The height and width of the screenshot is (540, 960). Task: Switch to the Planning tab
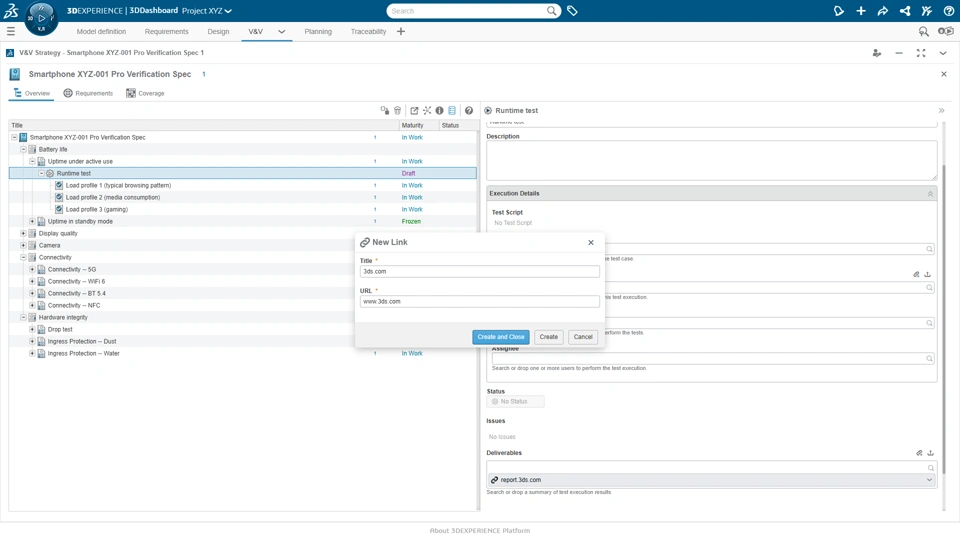click(318, 31)
